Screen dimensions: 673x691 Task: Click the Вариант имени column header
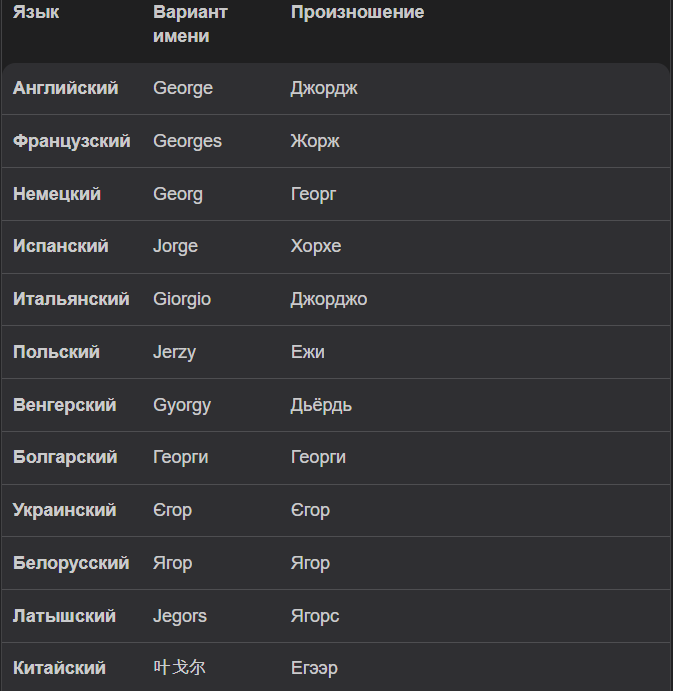click(x=190, y=24)
